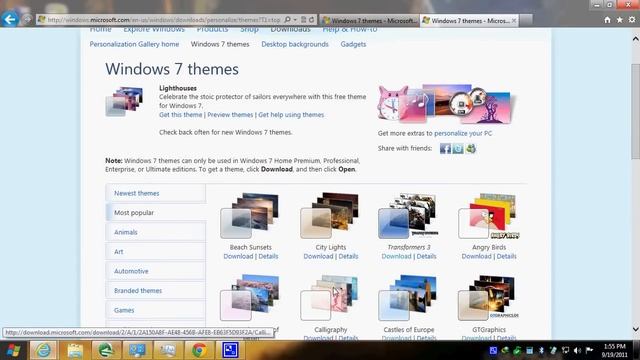Image resolution: width=640 pixels, height=360 pixels.
Task: Click the personalize your PC link
Action: click(x=463, y=133)
